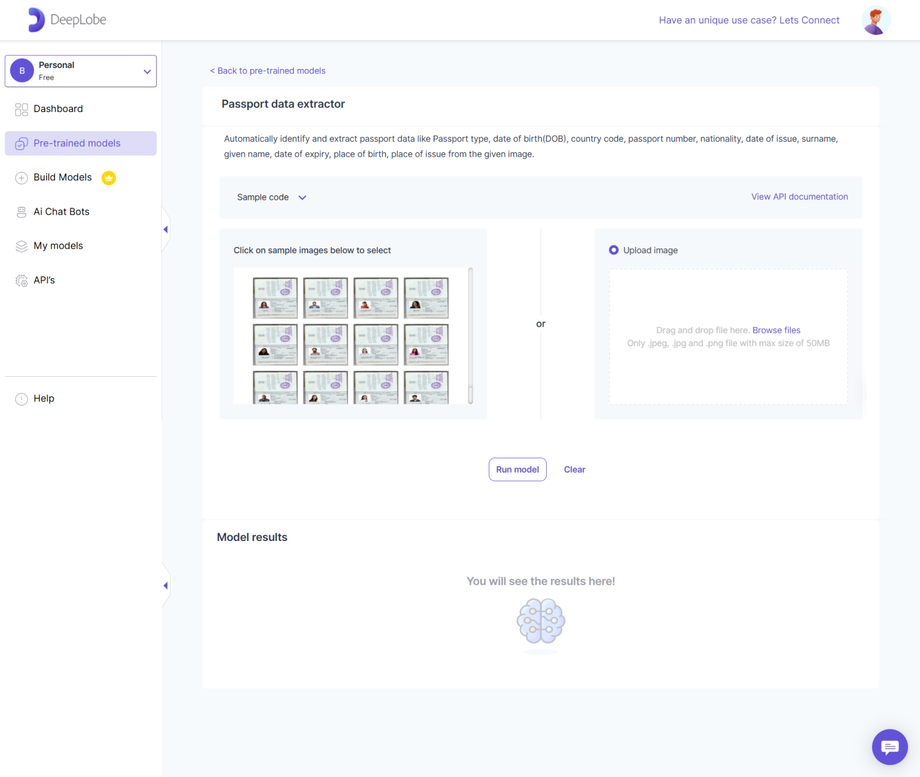Screen dimensions: 920x777
Task: Open Pre-trained models in sidebar
Action: tap(77, 143)
